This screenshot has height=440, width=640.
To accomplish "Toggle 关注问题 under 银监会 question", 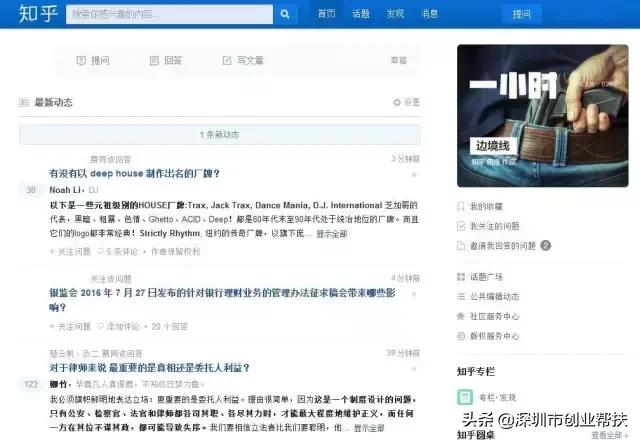I will 72,326.
